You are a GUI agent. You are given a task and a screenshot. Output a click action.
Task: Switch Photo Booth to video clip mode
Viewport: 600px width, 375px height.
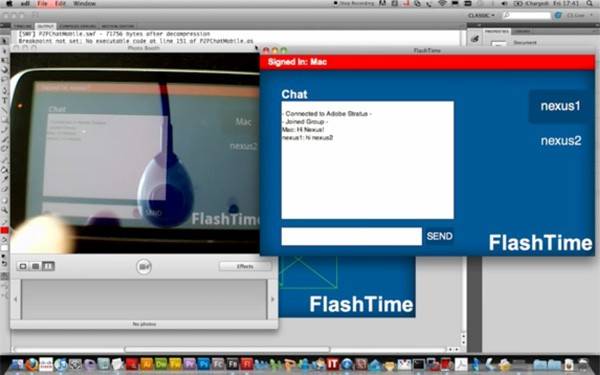[x=48, y=266]
